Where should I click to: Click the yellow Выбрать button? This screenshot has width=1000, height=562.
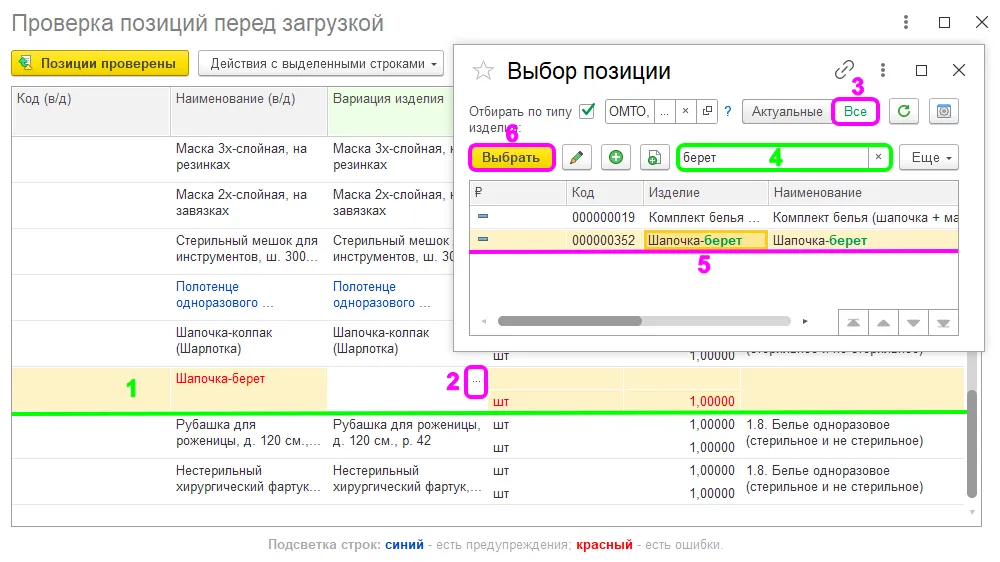click(511, 158)
